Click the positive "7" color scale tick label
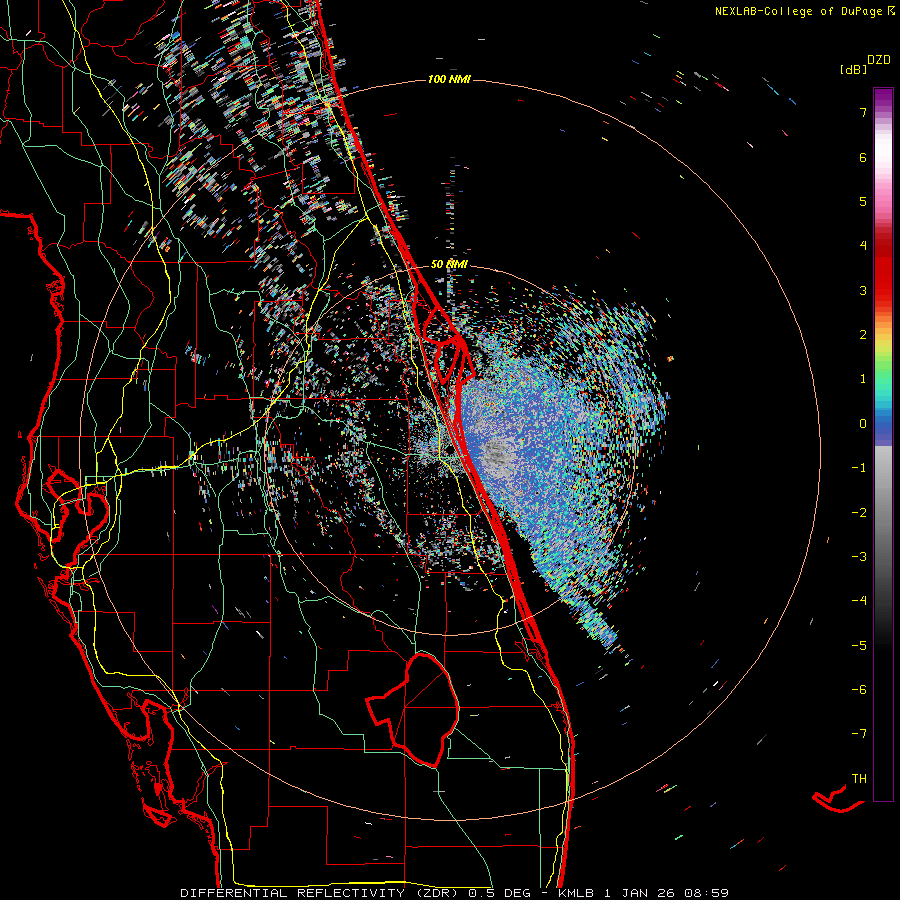The image size is (900, 900). tap(863, 112)
